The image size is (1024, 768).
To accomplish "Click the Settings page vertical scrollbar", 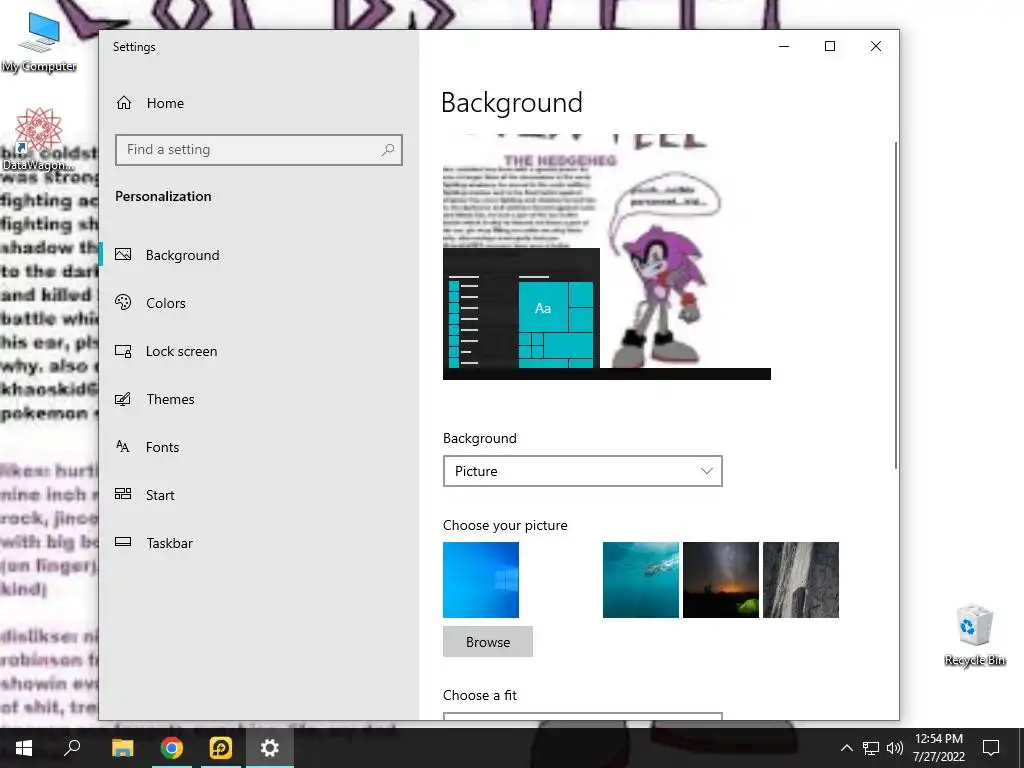I will coord(895,304).
